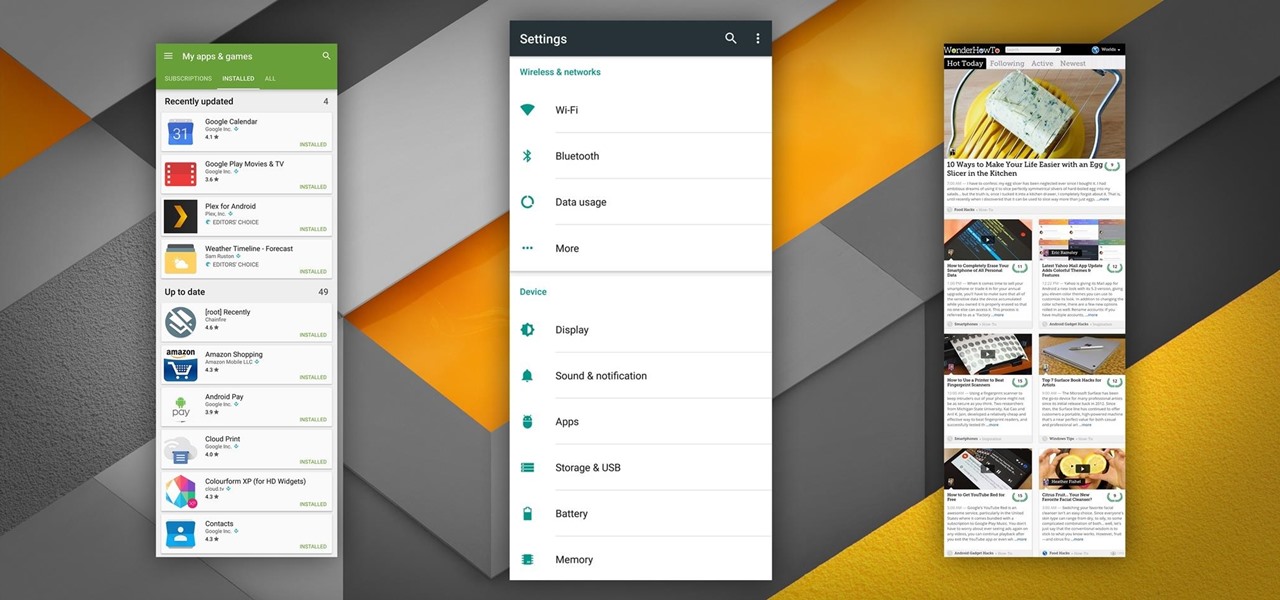Click the Sound & notification bell icon

(527, 376)
